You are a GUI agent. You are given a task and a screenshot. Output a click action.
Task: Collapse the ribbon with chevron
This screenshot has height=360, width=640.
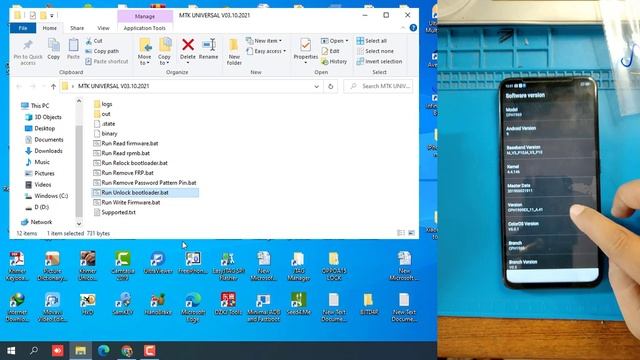tap(403, 28)
